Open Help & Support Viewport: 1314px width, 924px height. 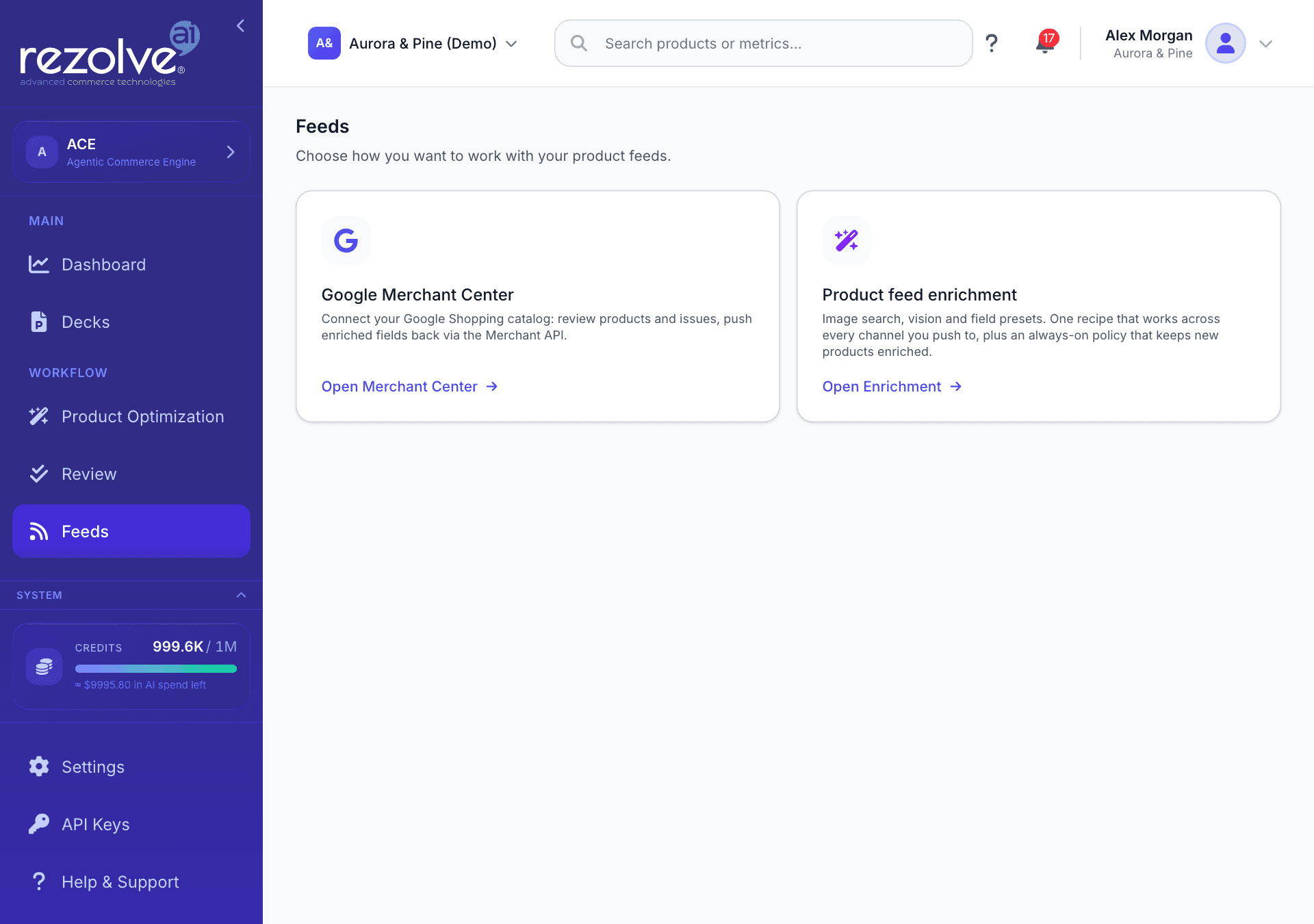(x=131, y=882)
